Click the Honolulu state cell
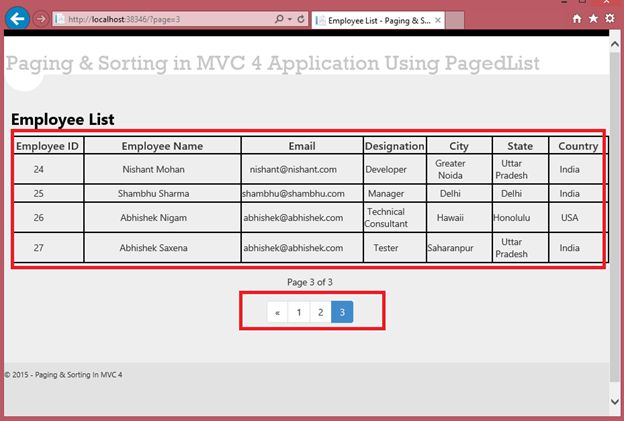 (511, 218)
